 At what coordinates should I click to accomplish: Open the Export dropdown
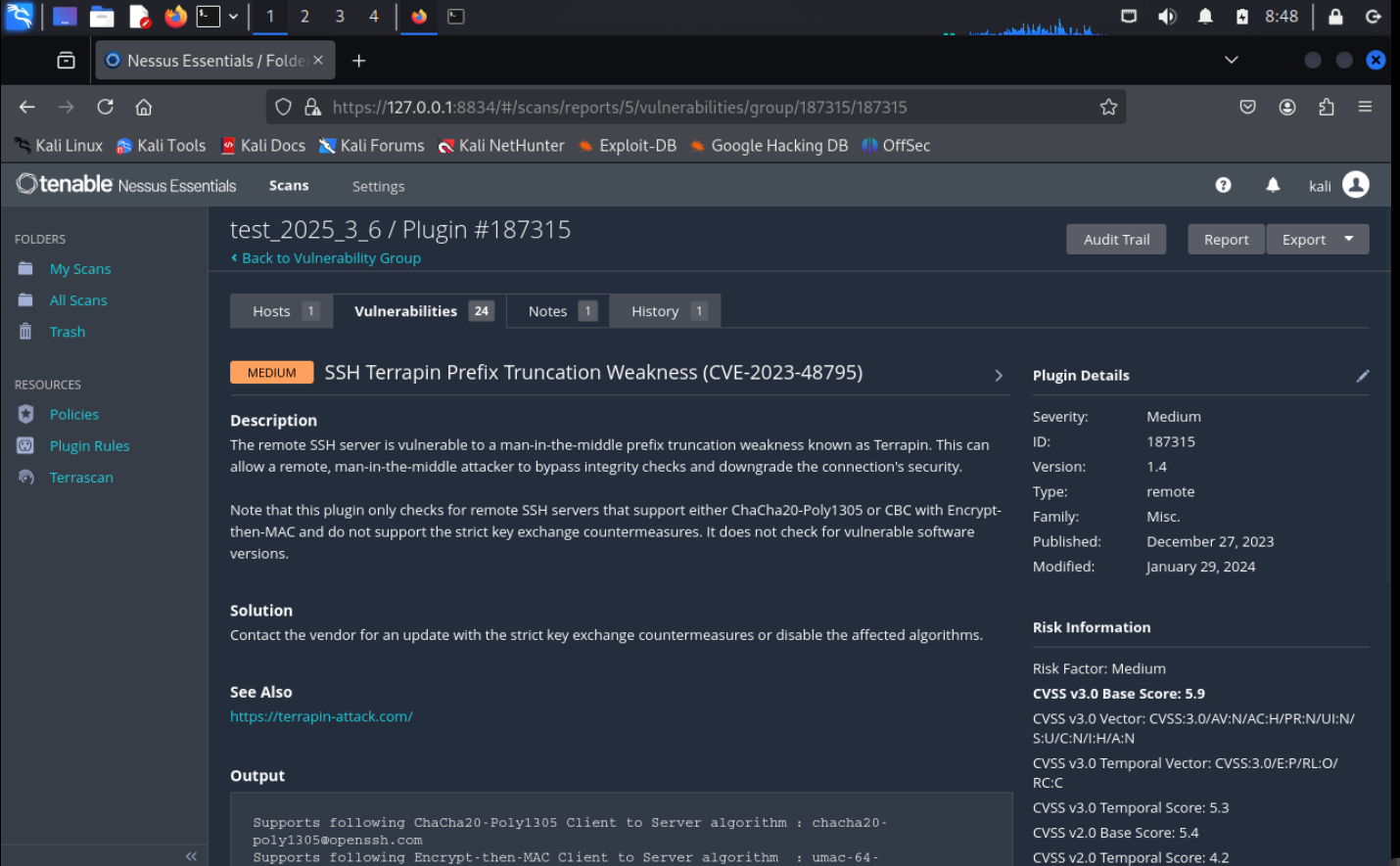pos(1318,240)
